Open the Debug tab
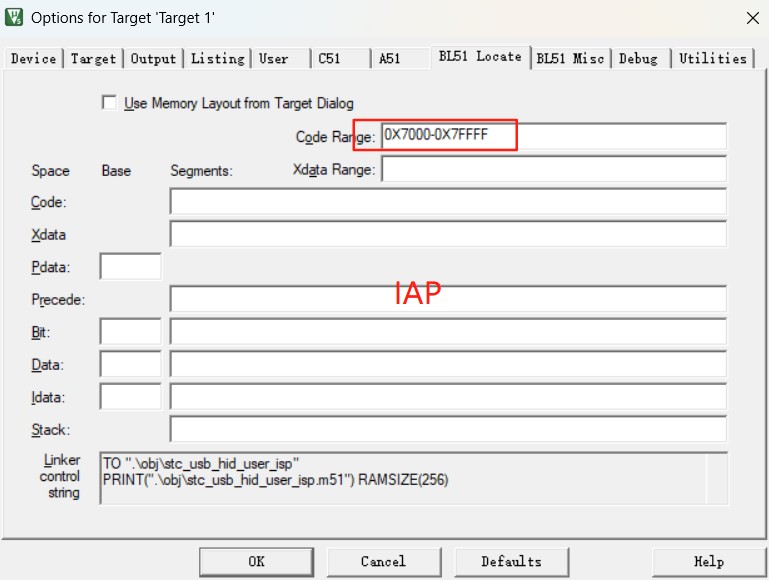The height and width of the screenshot is (580, 769). (x=638, y=58)
